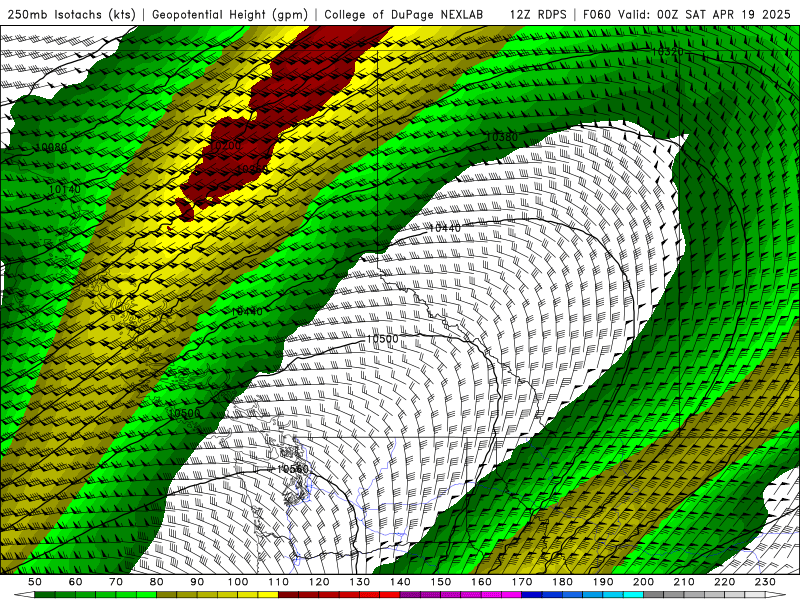Select the 130 kt label on the color scale
Image resolution: width=800 pixels, height=600 pixels.
click(x=359, y=582)
